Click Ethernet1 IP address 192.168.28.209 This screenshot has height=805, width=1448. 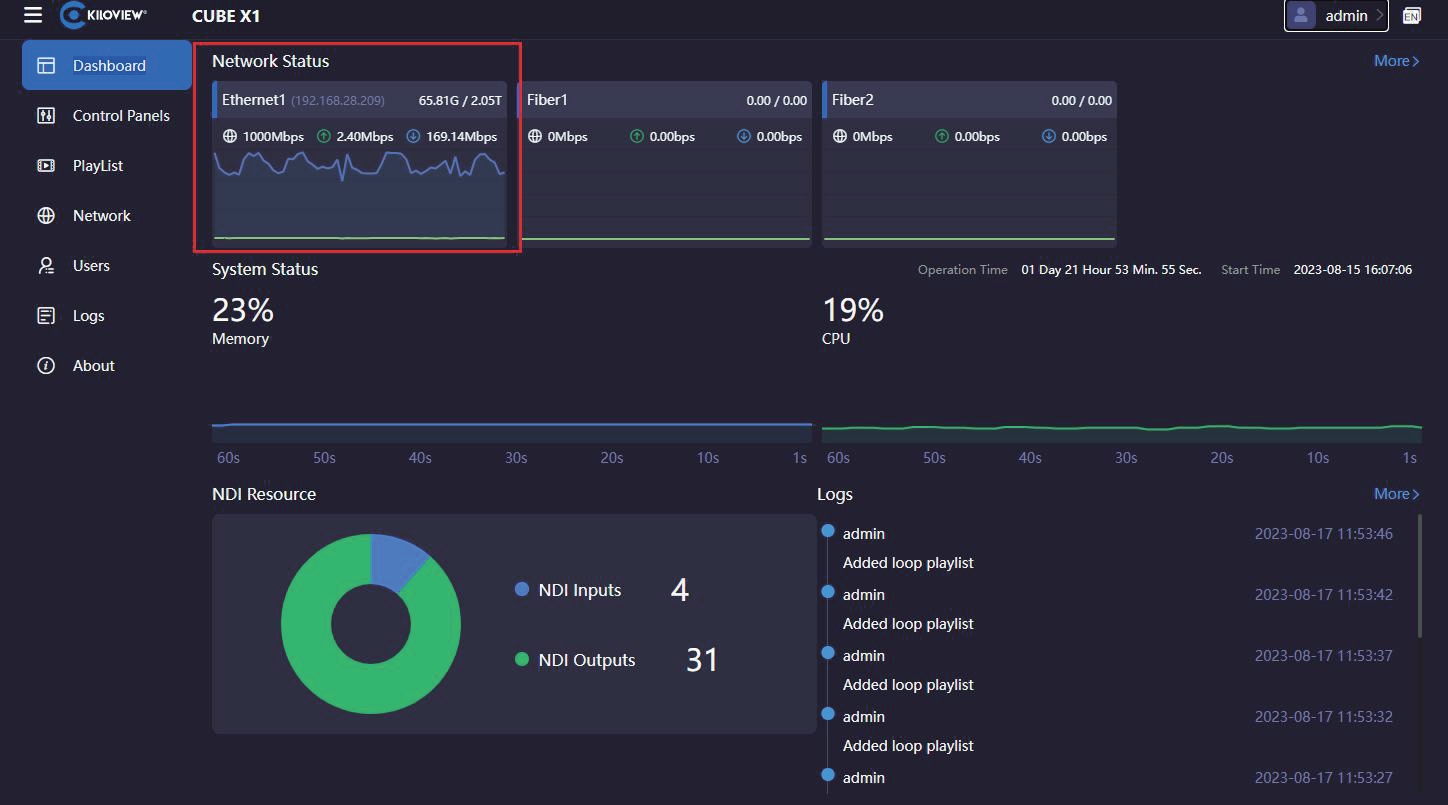338,101
